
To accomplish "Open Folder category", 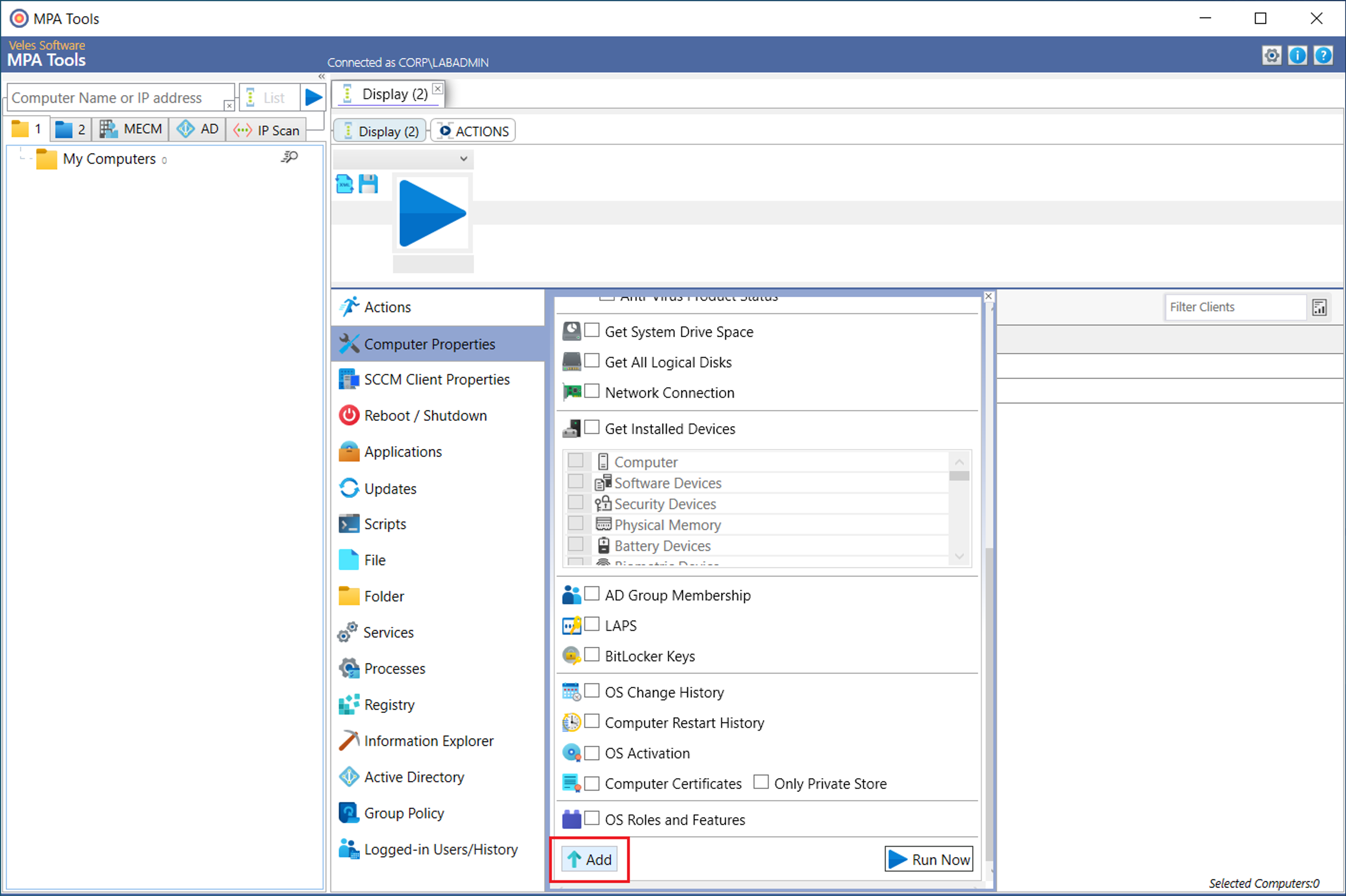I will coord(437,596).
